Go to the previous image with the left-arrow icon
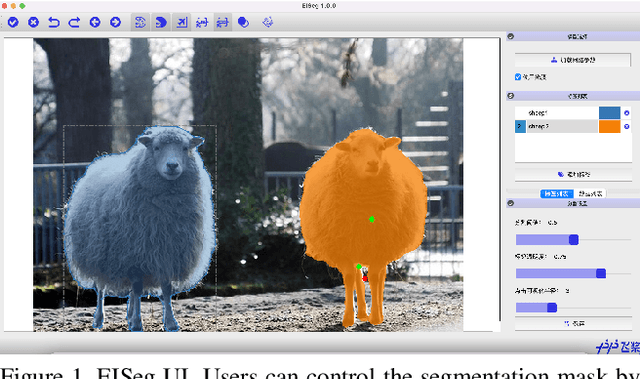 pos(95,22)
